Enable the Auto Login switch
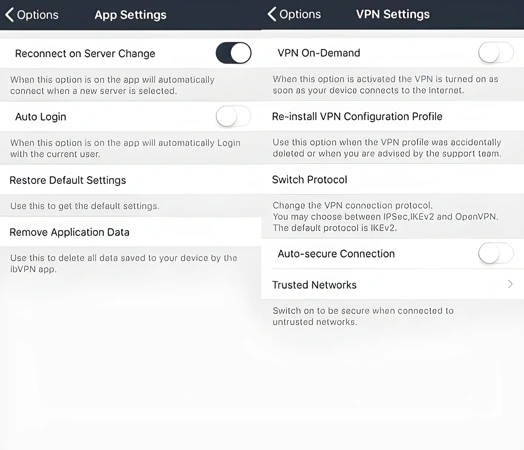The height and width of the screenshot is (450, 524). tap(233, 116)
